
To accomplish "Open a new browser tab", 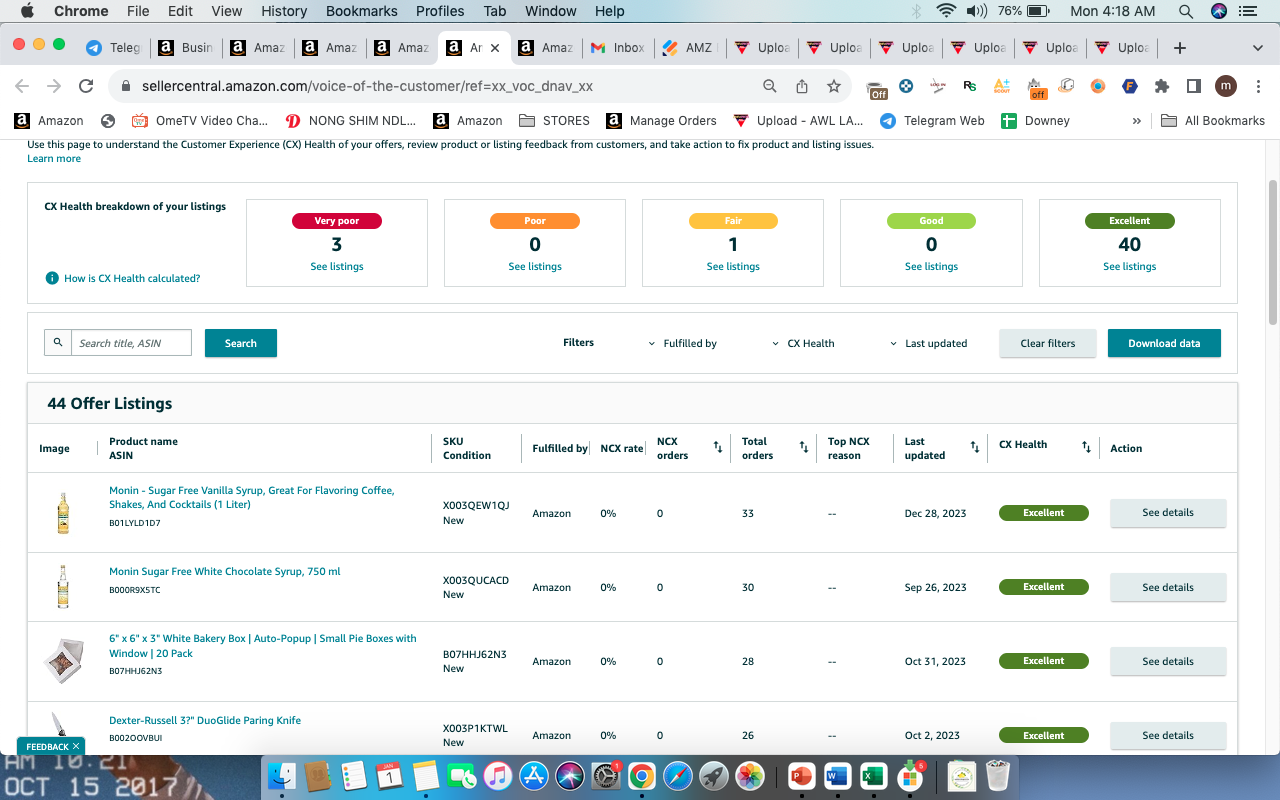I will [x=1180, y=48].
